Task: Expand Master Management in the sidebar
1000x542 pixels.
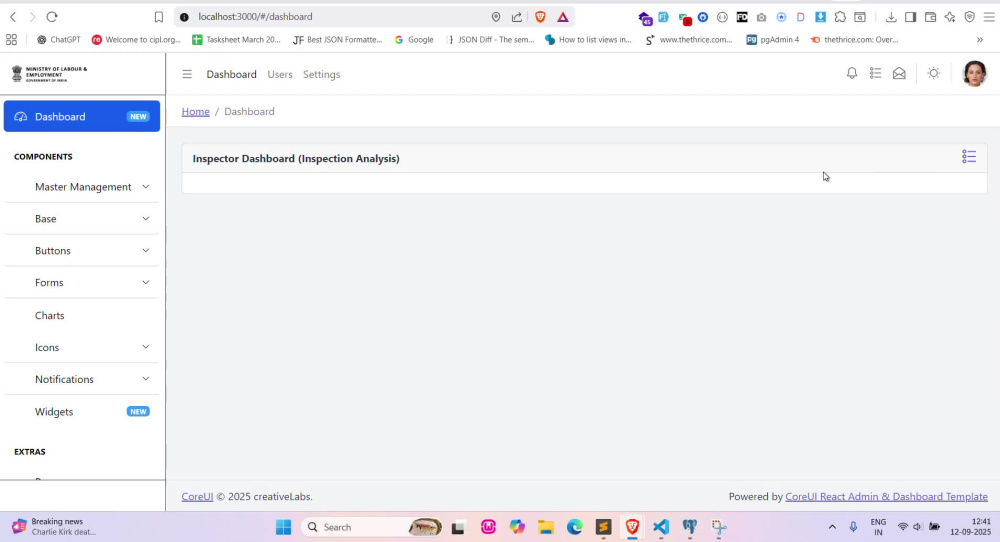Action: 82,187
